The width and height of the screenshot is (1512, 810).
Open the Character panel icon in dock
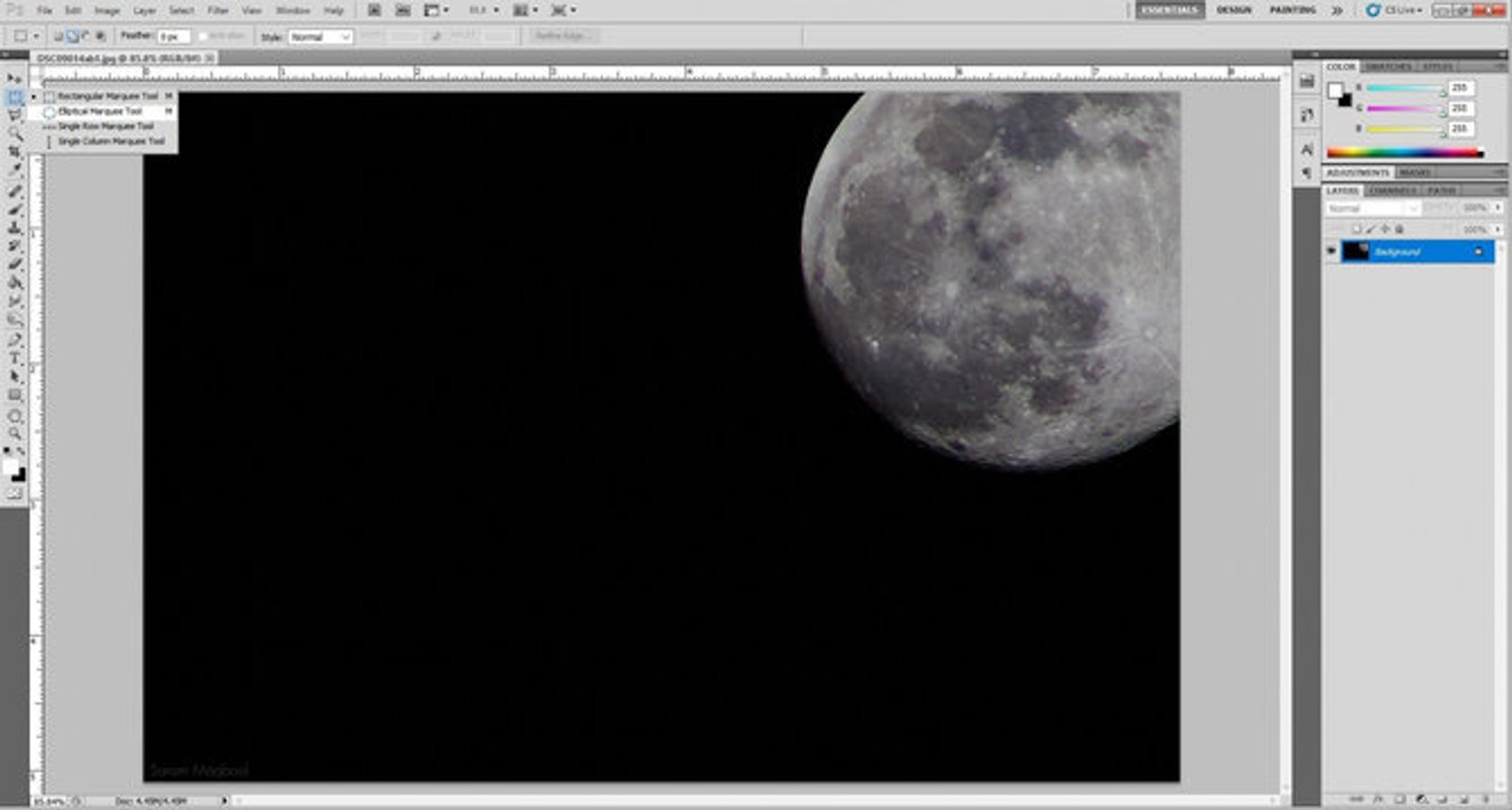coord(1307,149)
